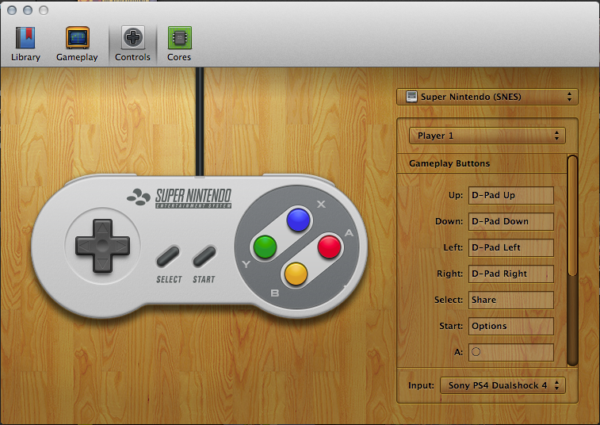Screen dimensions: 600x425
Task: Click the Up mapping field showing D-Pad Up
Action: coord(511,195)
